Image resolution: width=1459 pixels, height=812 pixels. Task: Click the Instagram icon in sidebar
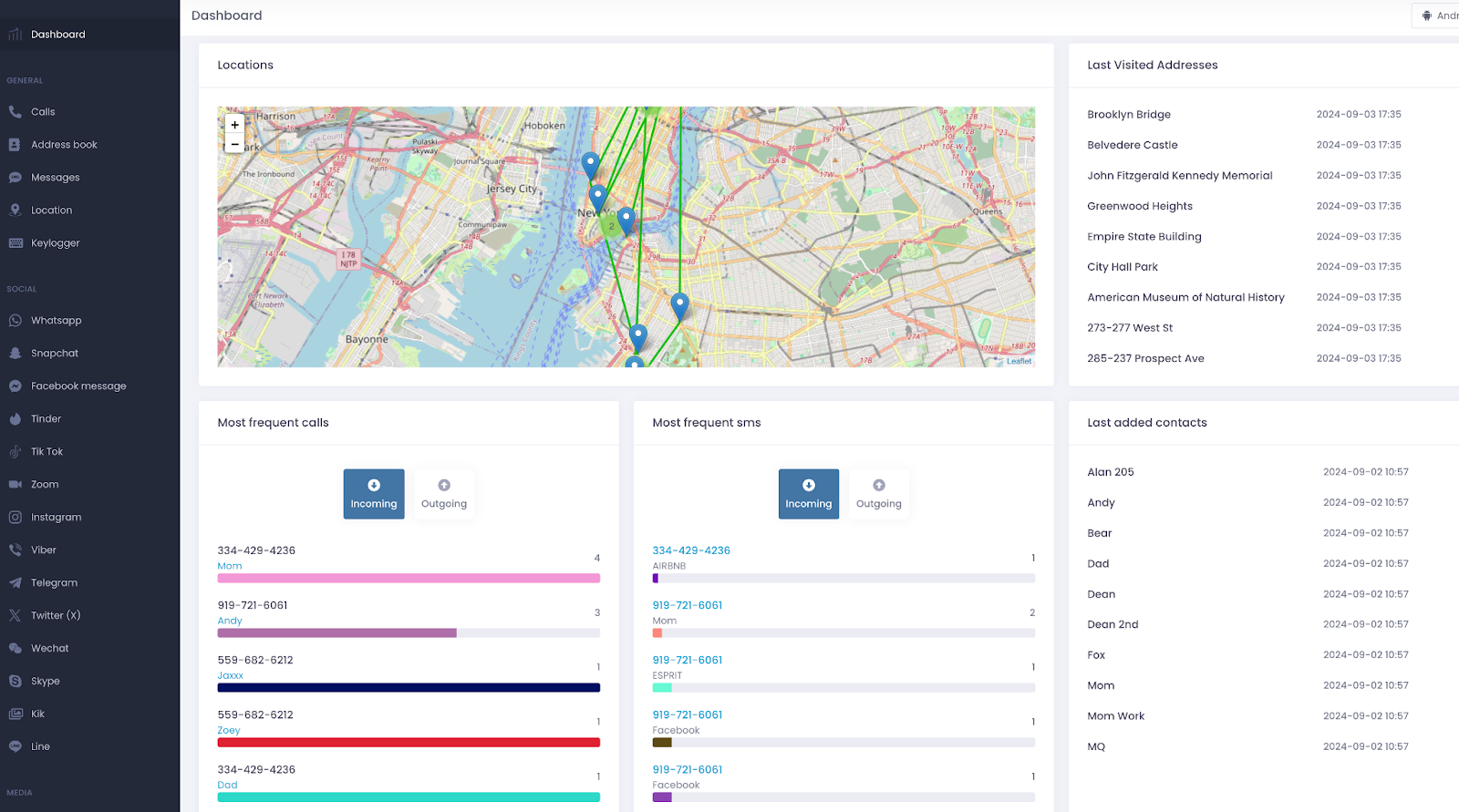(16, 518)
